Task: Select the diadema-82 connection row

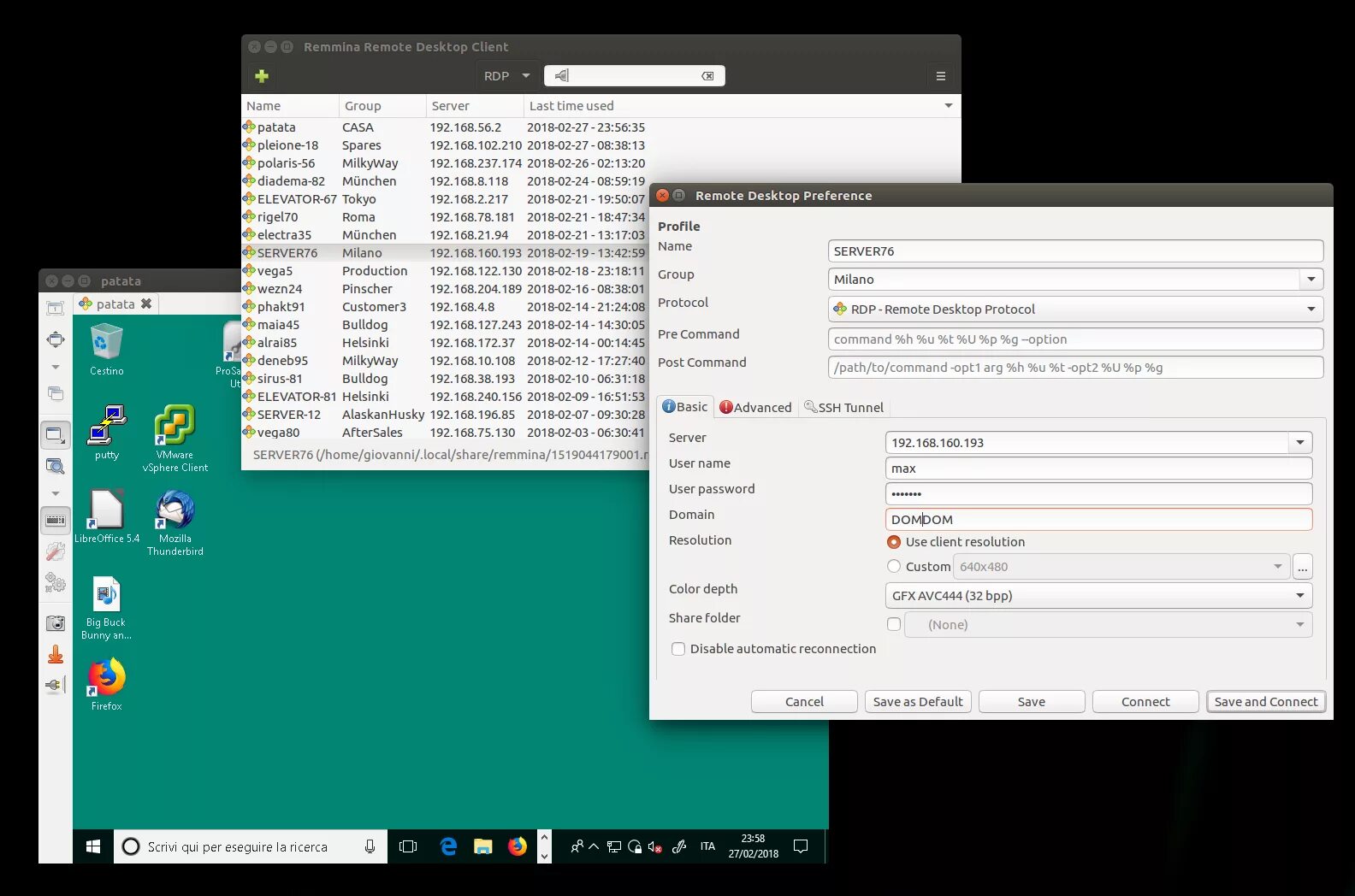Action: click(x=444, y=181)
